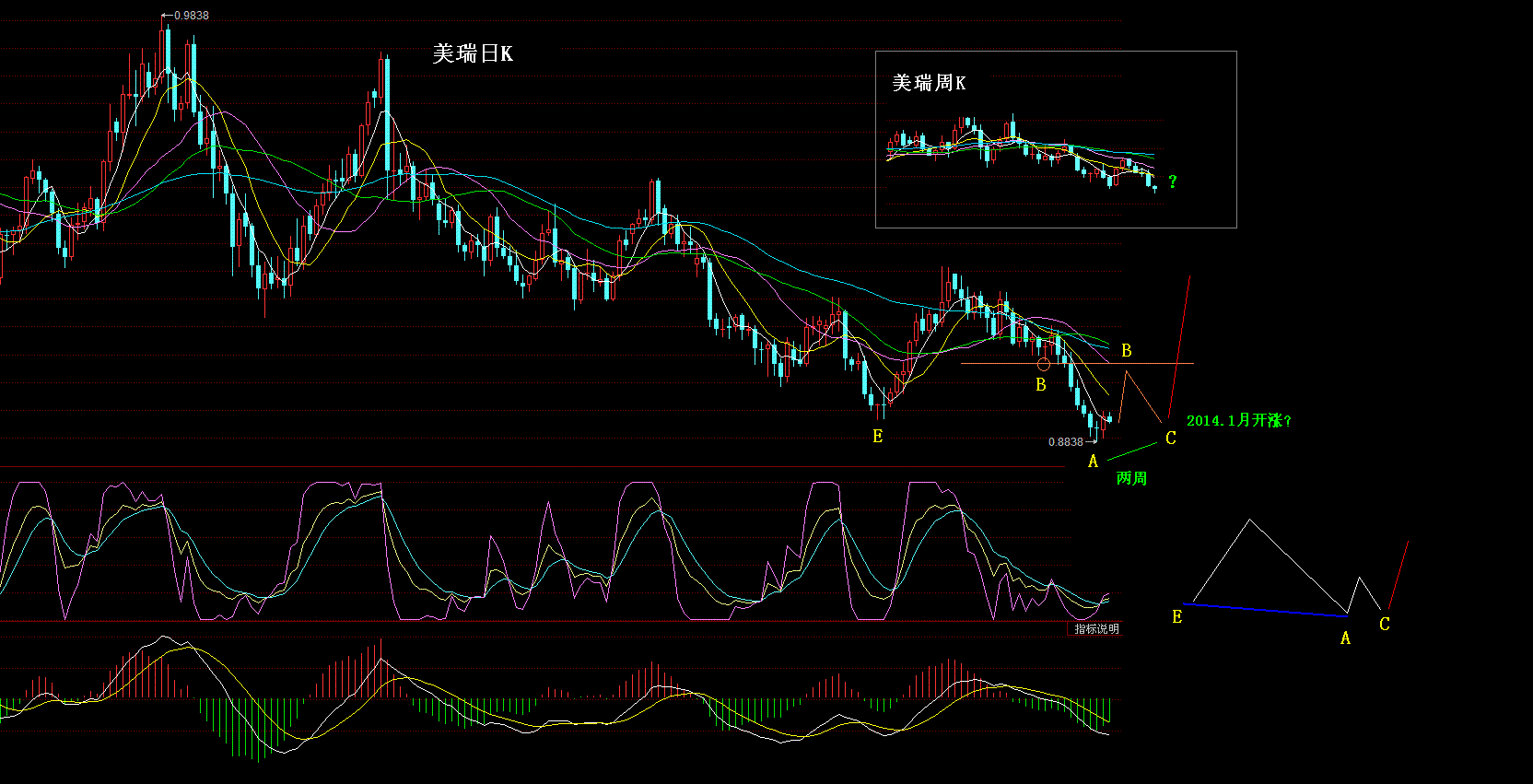This screenshot has width=1533, height=784.
Task: Click the small circle marker on orange line
Action: pos(1044,365)
